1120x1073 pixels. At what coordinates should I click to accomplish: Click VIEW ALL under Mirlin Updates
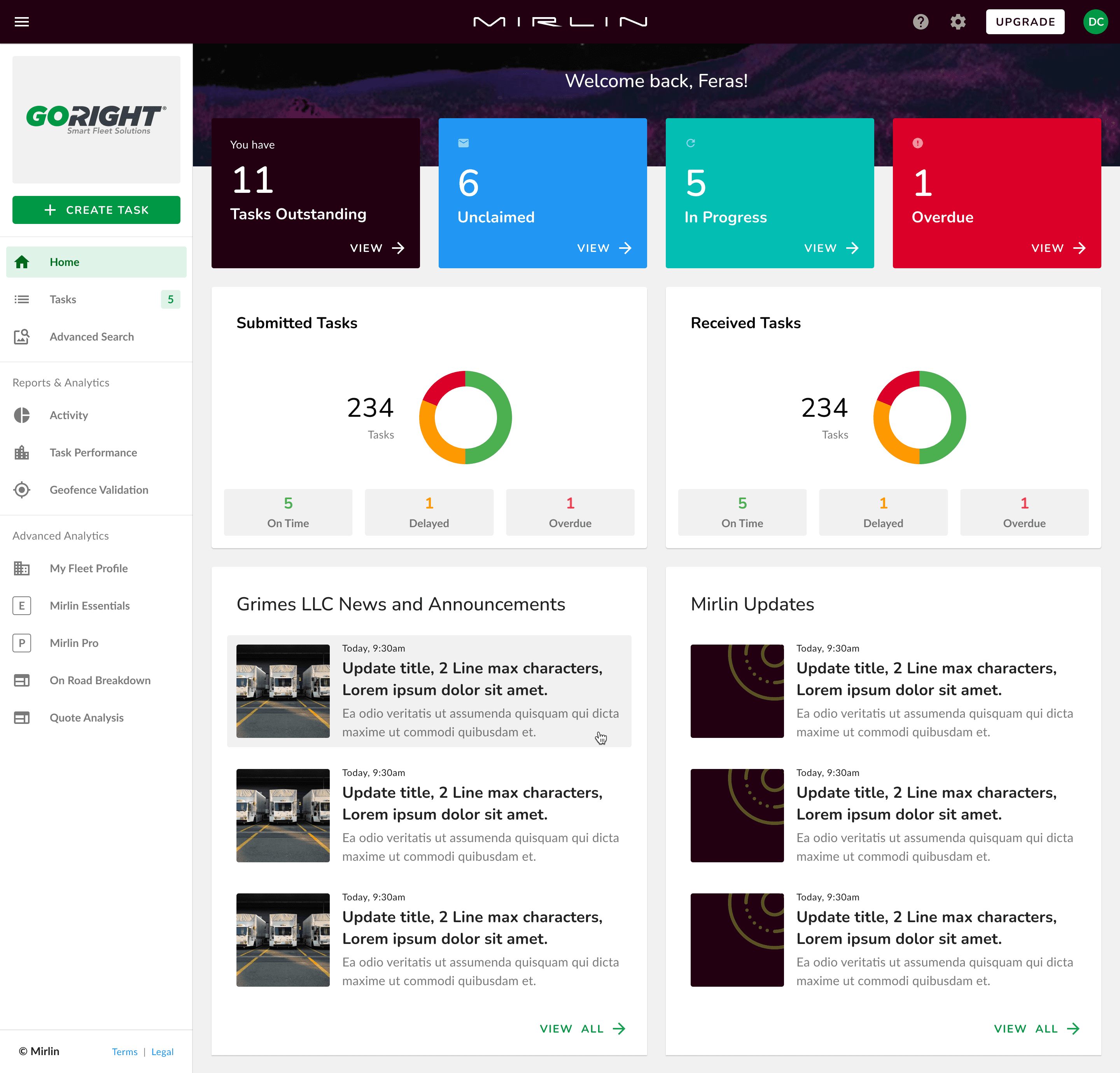pyautogui.click(x=1036, y=1028)
